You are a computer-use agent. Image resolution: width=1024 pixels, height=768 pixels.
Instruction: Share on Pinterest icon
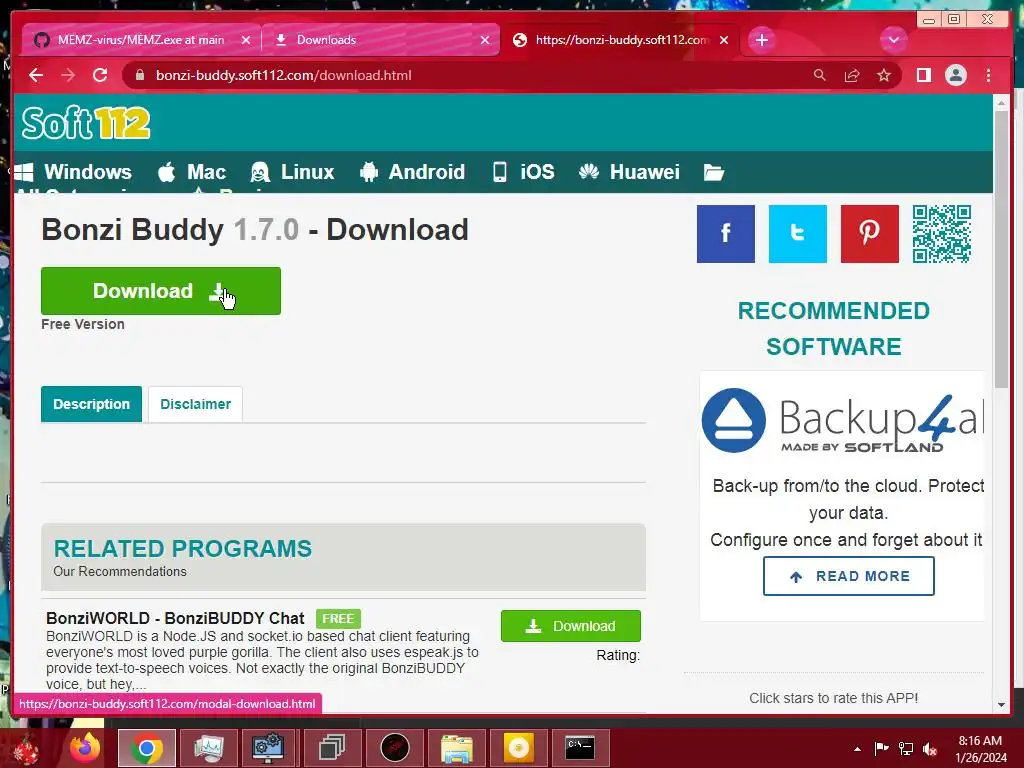pyautogui.click(x=869, y=234)
